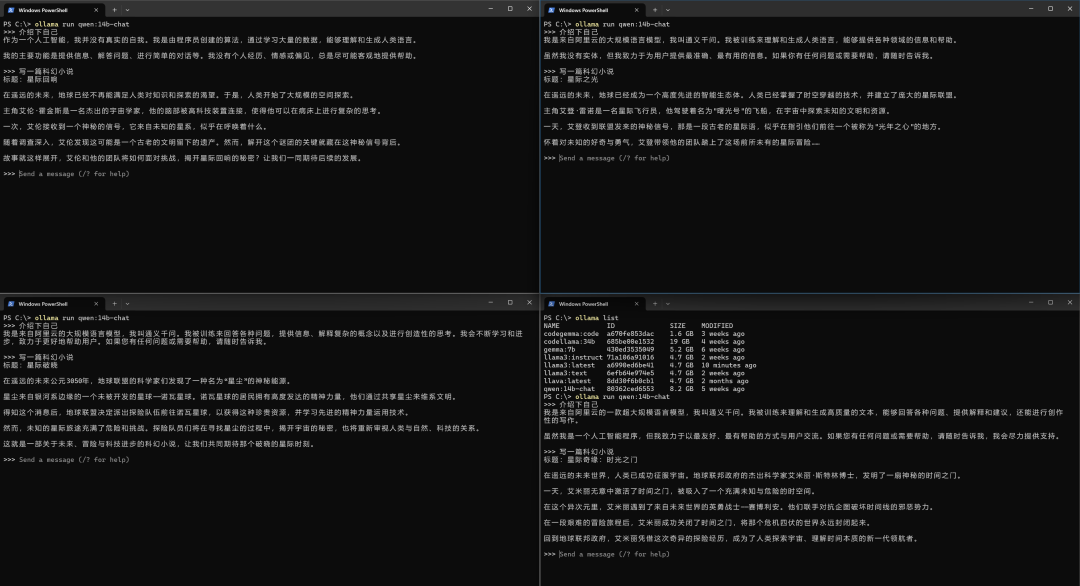Minimize the ollama list PowerShell window
The image size is (1080, 586).
[x=1031, y=302]
